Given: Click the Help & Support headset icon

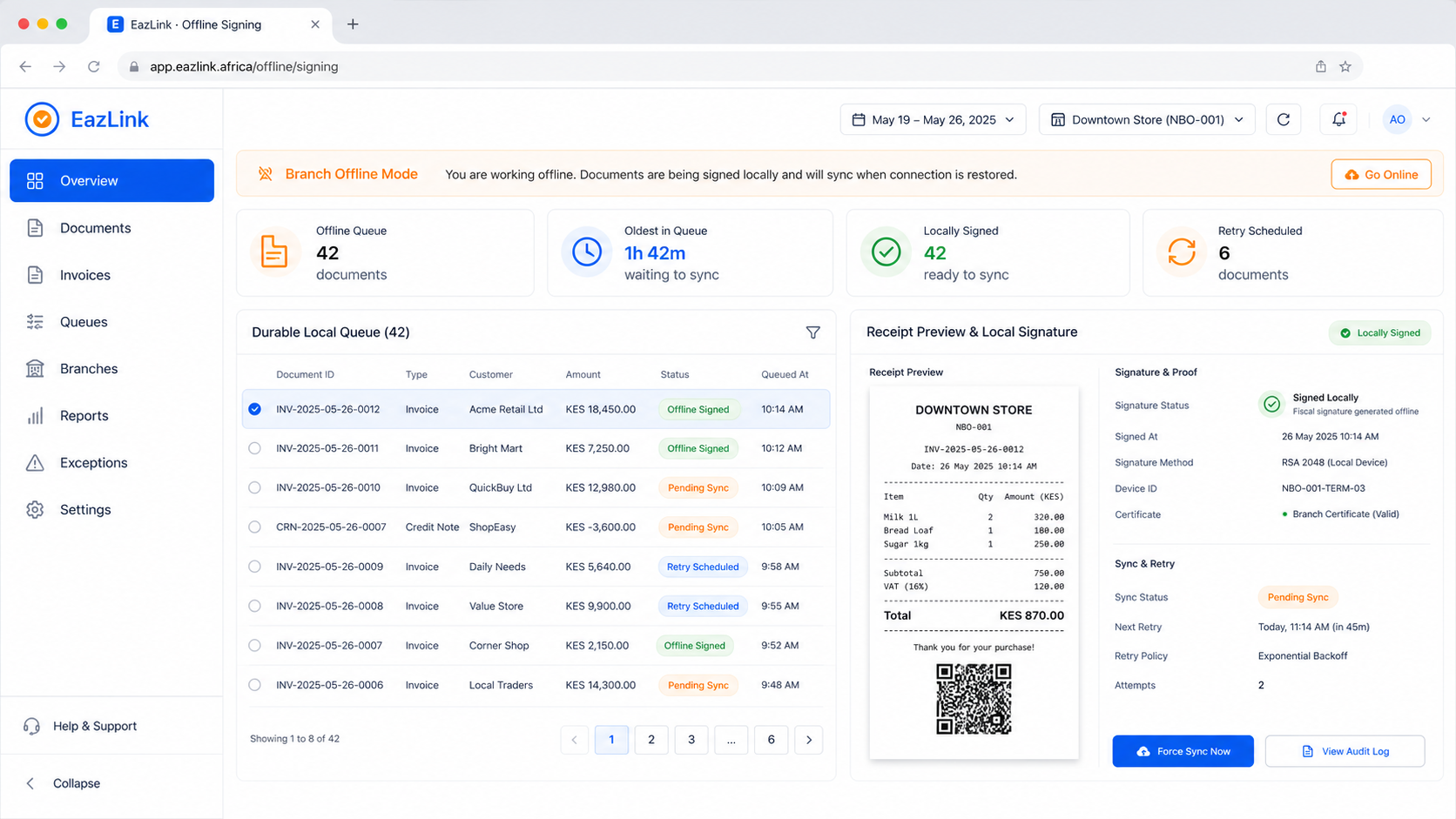Looking at the screenshot, I should (32, 726).
